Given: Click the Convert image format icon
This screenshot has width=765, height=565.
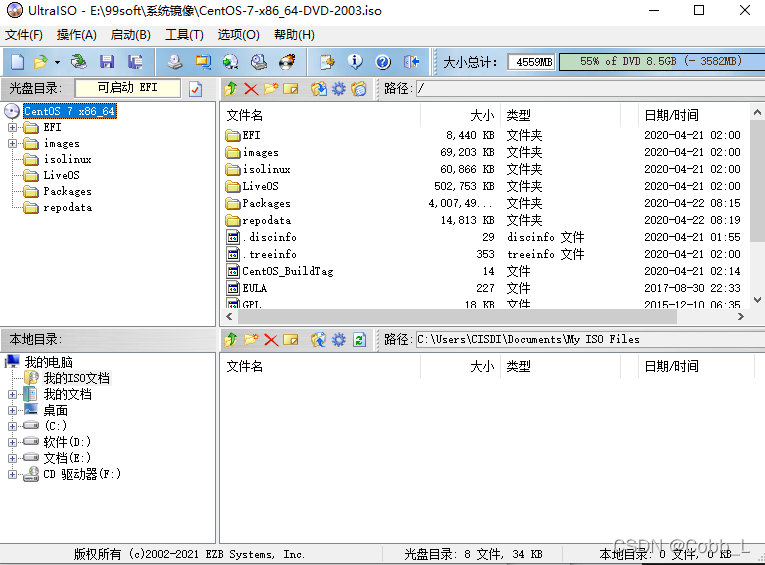Looking at the screenshot, I should pos(230,62).
